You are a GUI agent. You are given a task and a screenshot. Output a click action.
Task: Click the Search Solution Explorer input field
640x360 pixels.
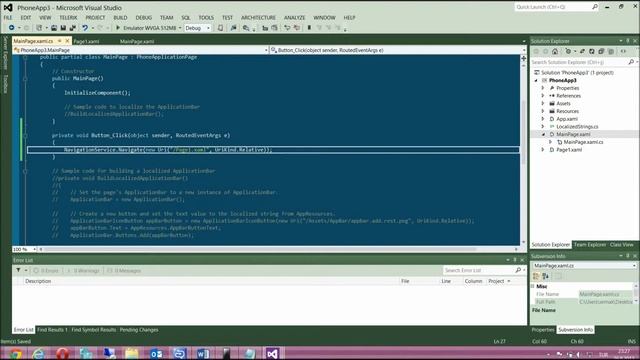[x=579, y=62]
